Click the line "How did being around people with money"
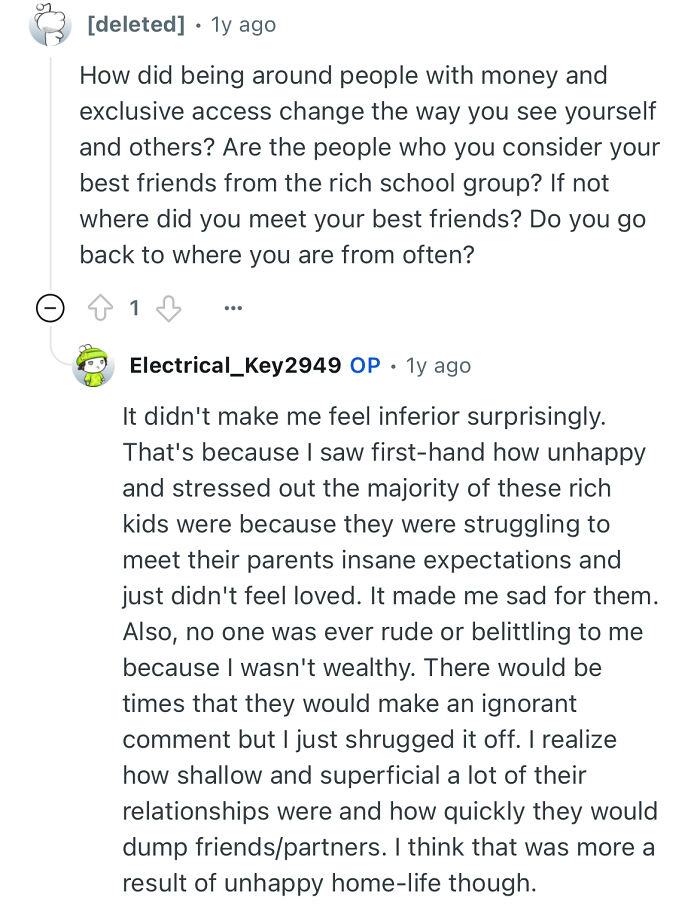700x910 pixels. (x=343, y=75)
